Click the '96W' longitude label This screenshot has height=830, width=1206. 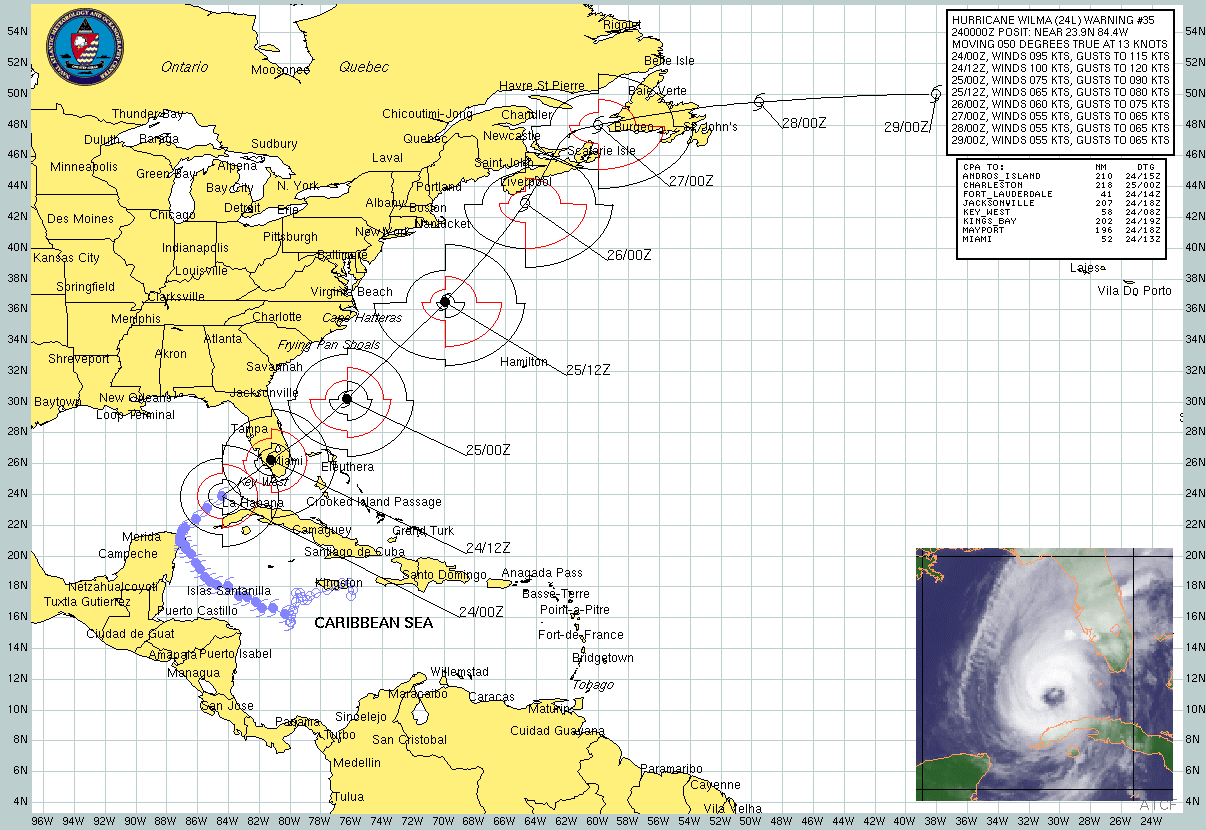click(x=42, y=822)
